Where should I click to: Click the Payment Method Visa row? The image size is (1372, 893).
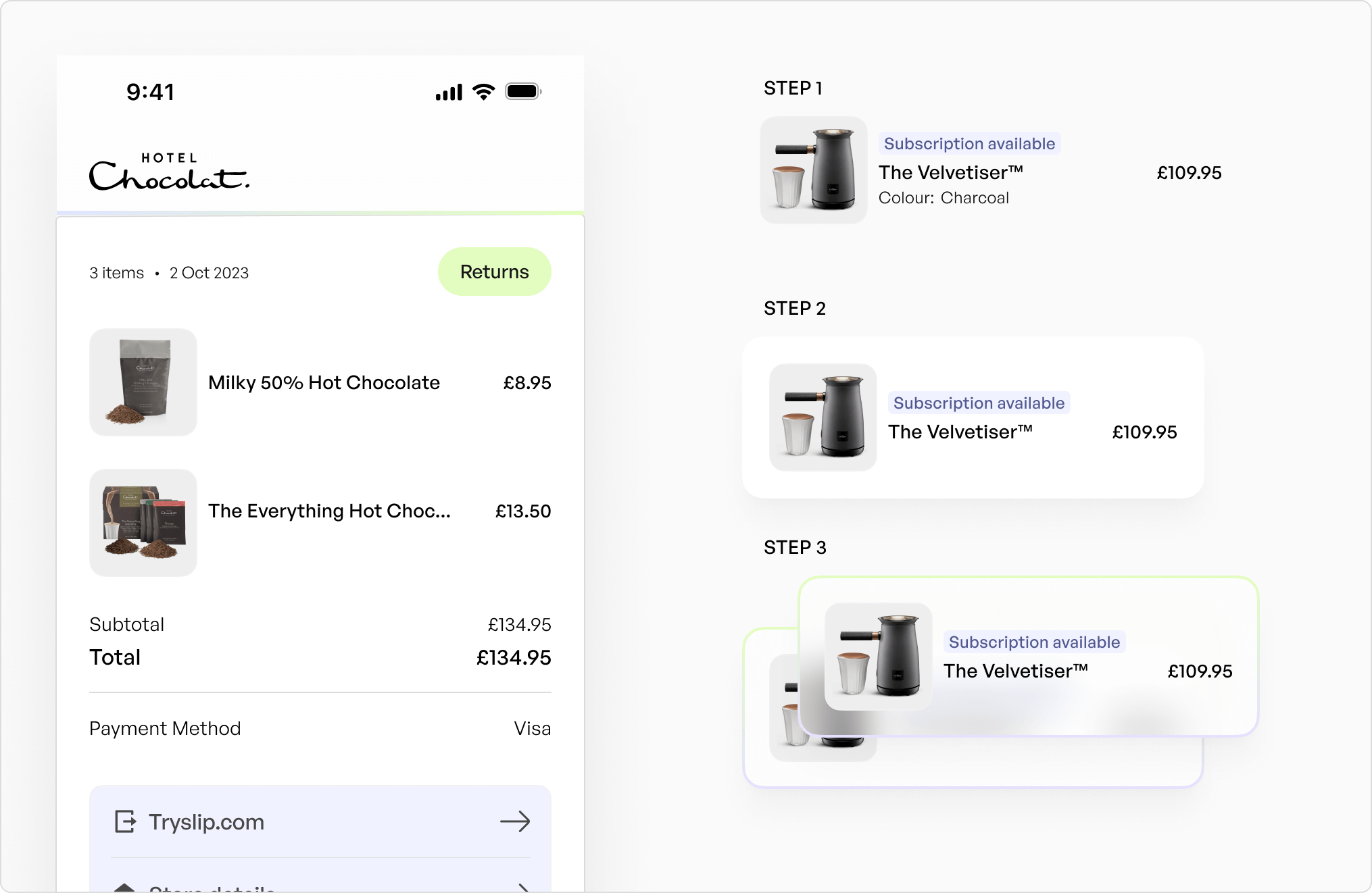pyautogui.click(x=320, y=728)
